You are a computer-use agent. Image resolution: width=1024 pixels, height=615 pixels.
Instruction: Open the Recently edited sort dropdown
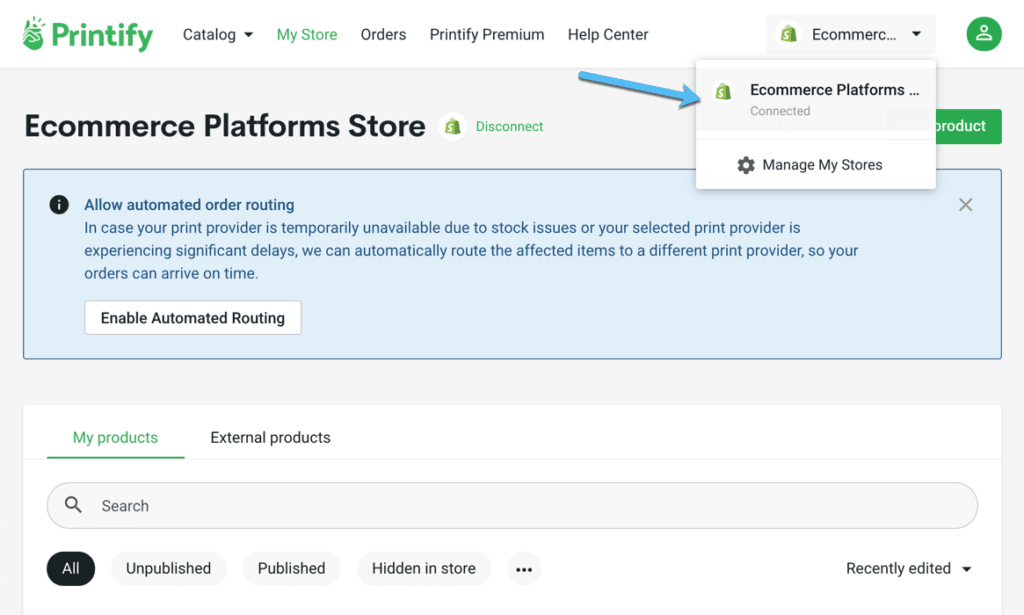pyautogui.click(x=908, y=569)
